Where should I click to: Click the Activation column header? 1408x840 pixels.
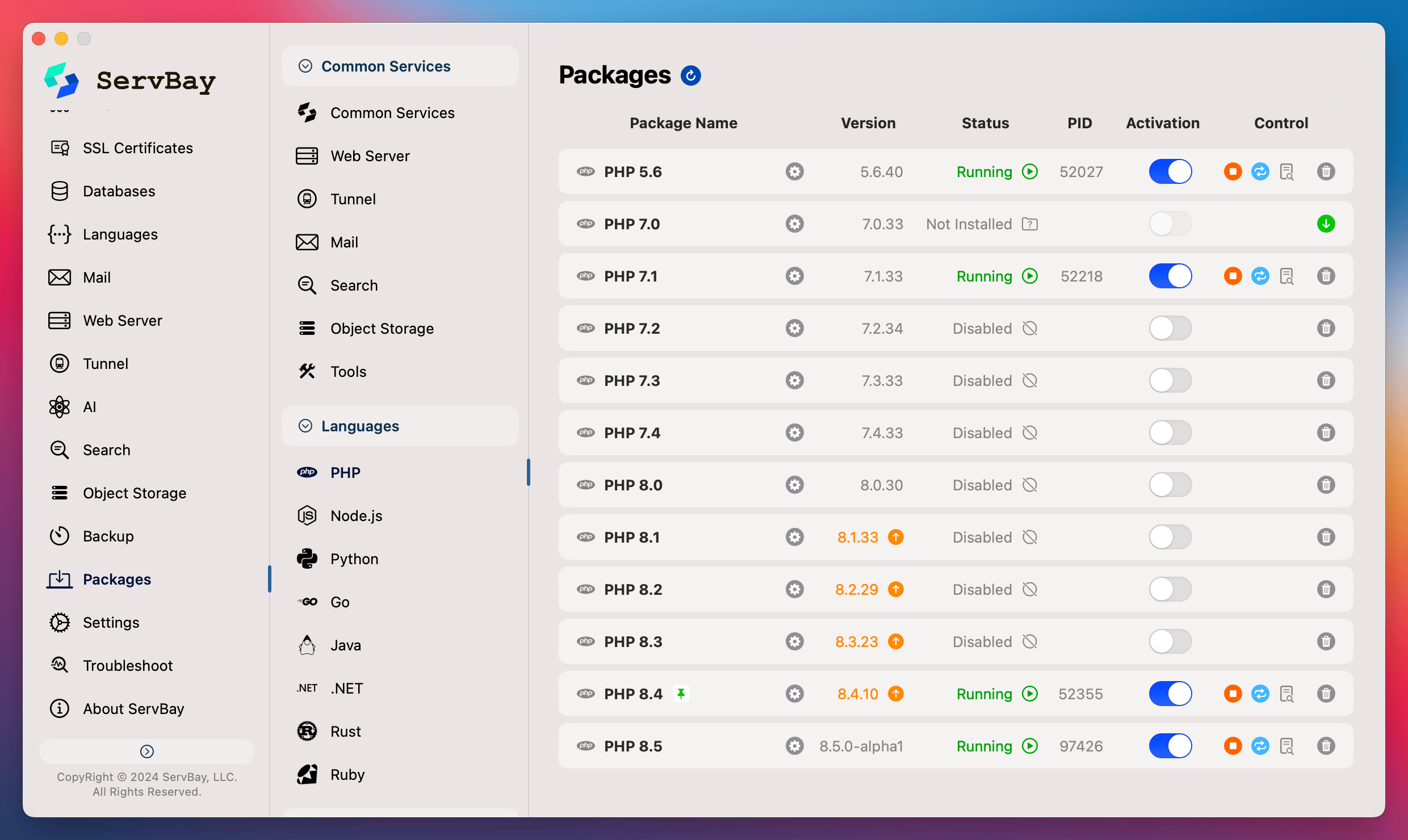pyautogui.click(x=1163, y=123)
